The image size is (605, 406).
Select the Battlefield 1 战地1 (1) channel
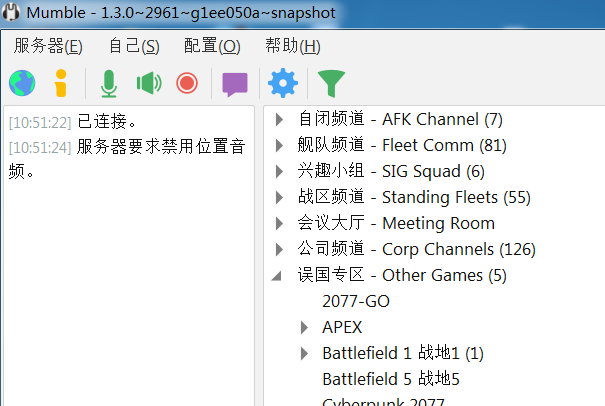(x=403, y=353)
